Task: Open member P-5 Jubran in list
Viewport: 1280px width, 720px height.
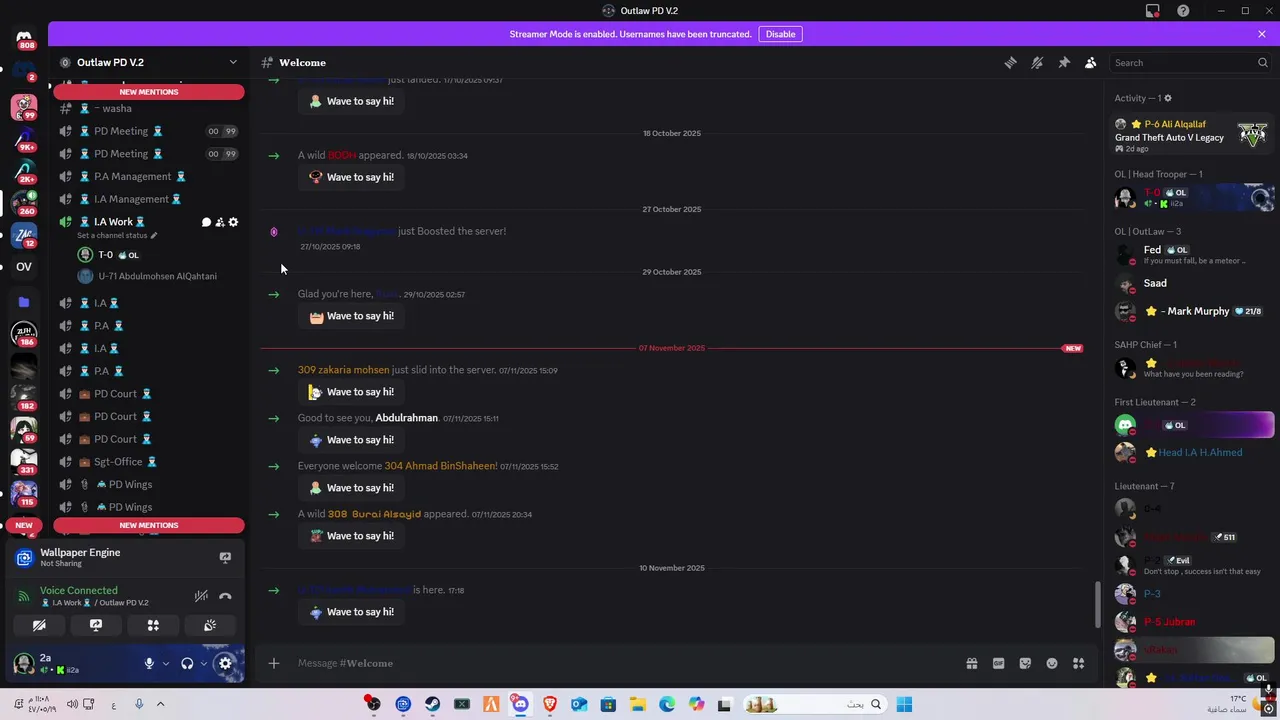Action: [1193, 622]
